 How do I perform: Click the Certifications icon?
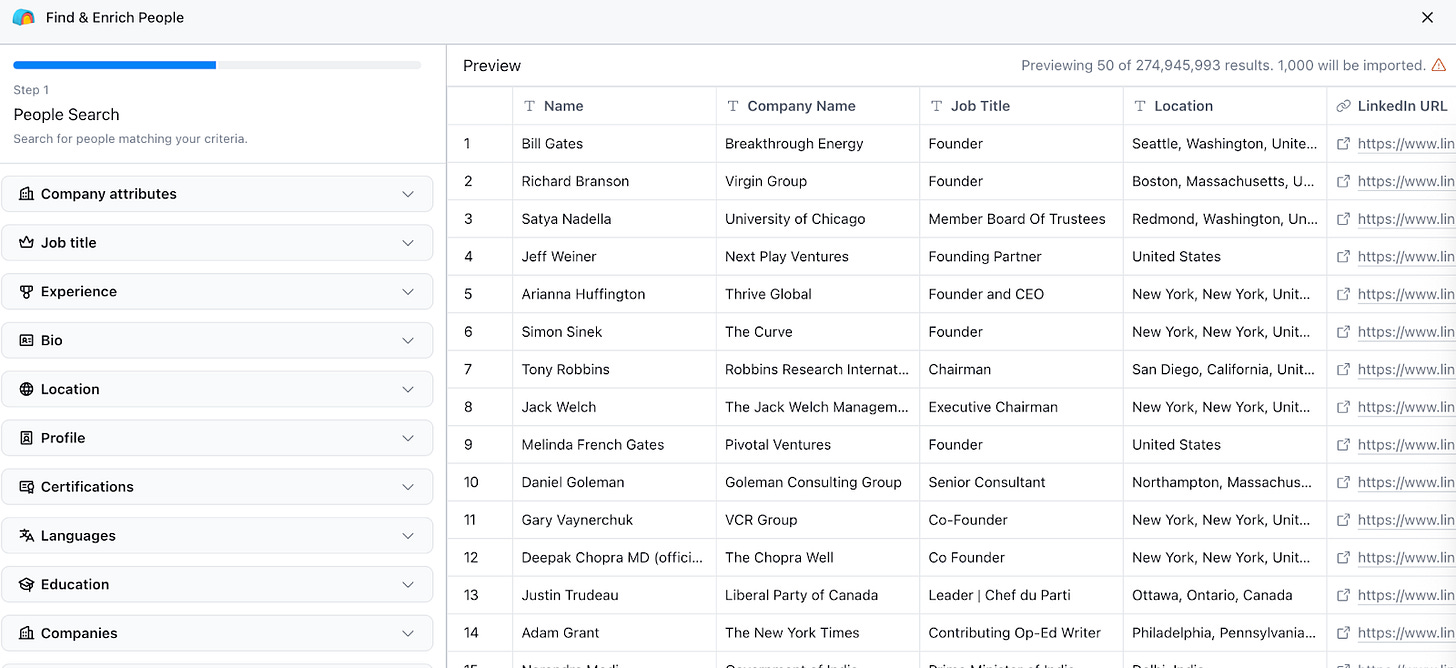coord(26,487)
